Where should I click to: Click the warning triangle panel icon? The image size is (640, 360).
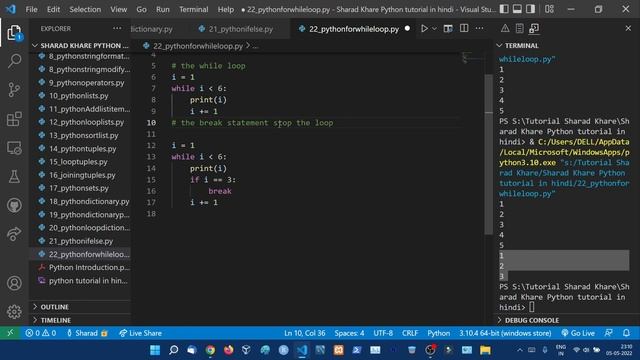505,29
